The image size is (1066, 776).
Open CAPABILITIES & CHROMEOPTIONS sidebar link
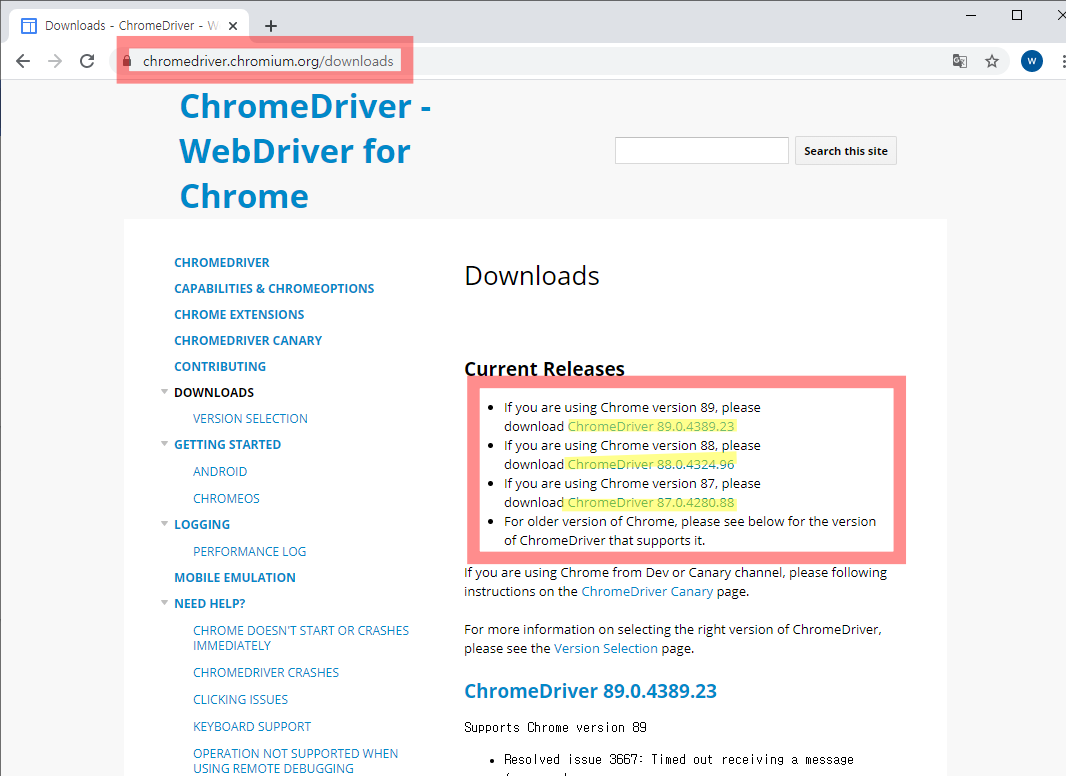[x=274, y=288]
